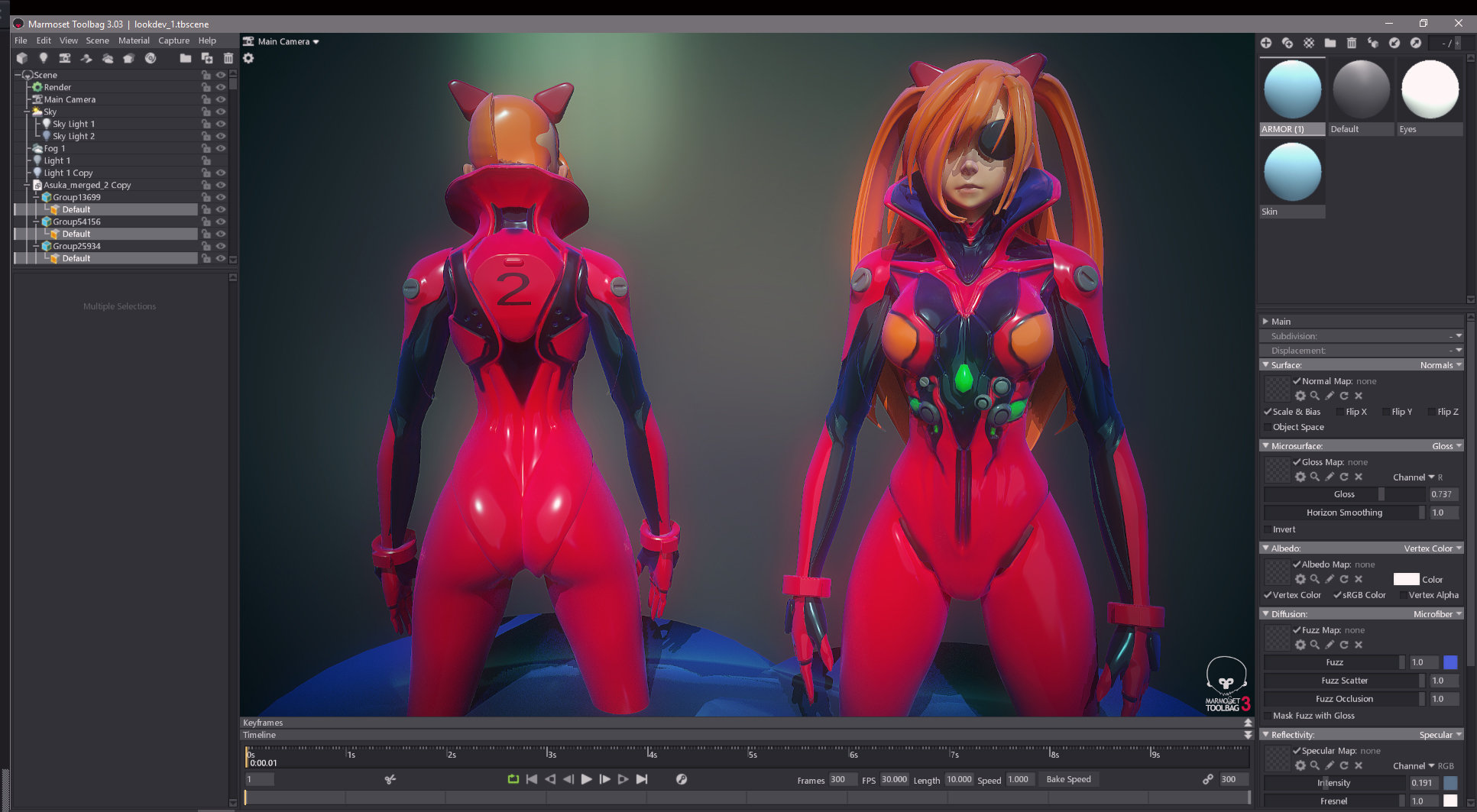The image size is (1477, 812).
Task: Open the File menu
Action: click(21, 40)
